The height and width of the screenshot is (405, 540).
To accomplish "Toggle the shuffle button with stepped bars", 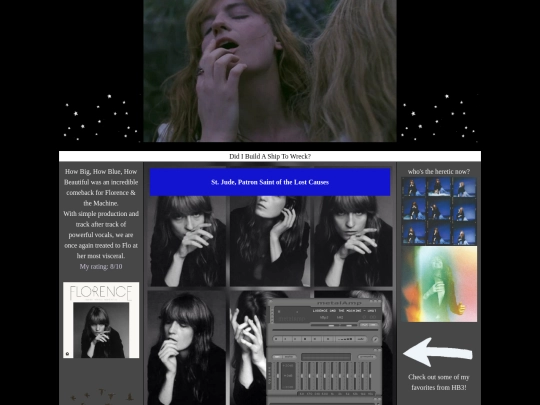I will [345, 339].
